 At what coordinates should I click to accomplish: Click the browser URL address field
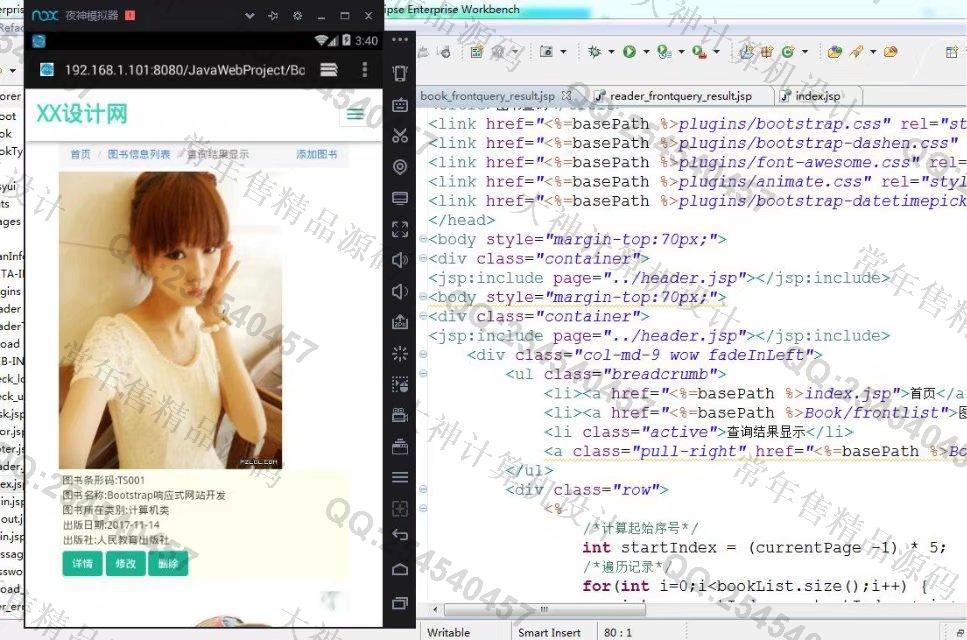coord(184,70)
